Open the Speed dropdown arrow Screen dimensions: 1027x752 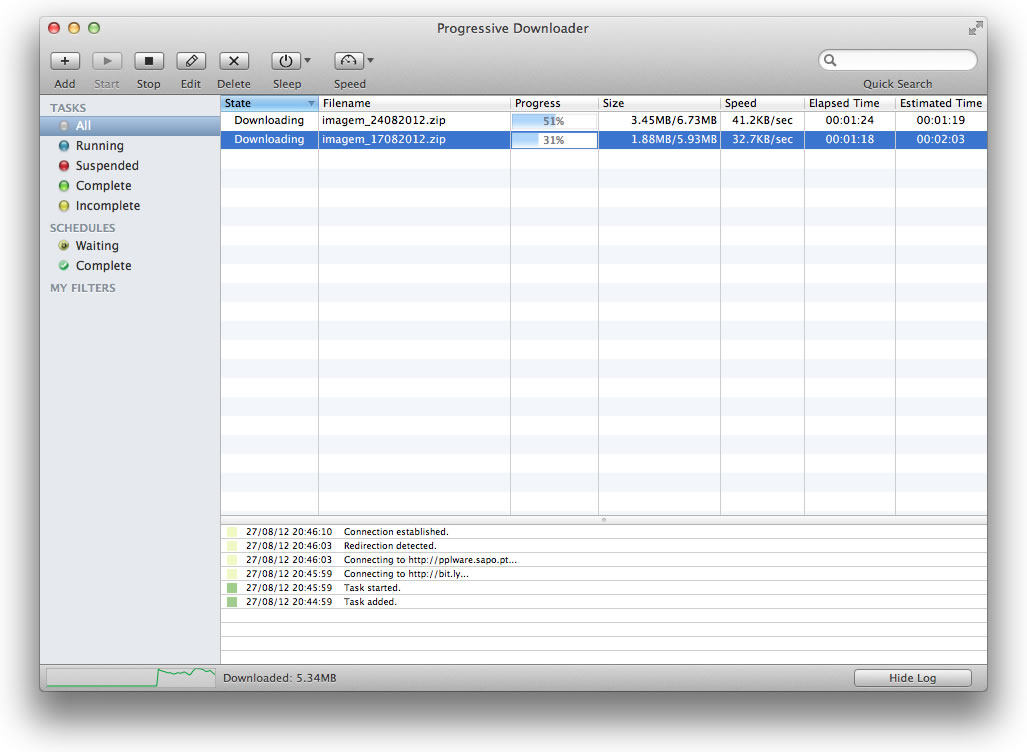371,61
